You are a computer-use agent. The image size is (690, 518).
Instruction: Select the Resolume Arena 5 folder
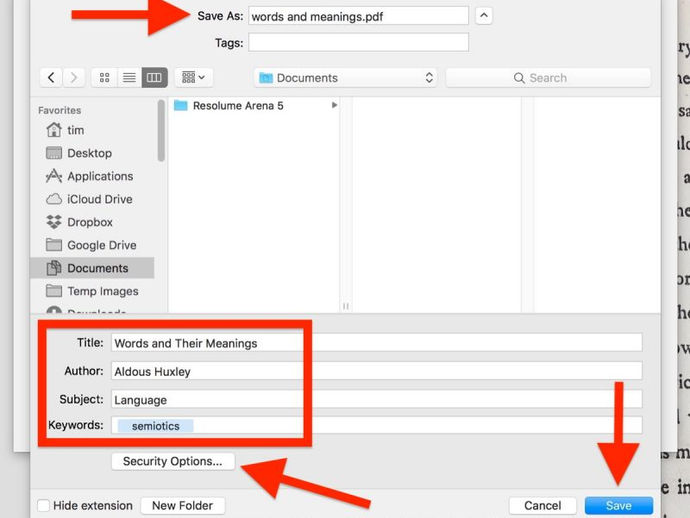coord(255,106)
